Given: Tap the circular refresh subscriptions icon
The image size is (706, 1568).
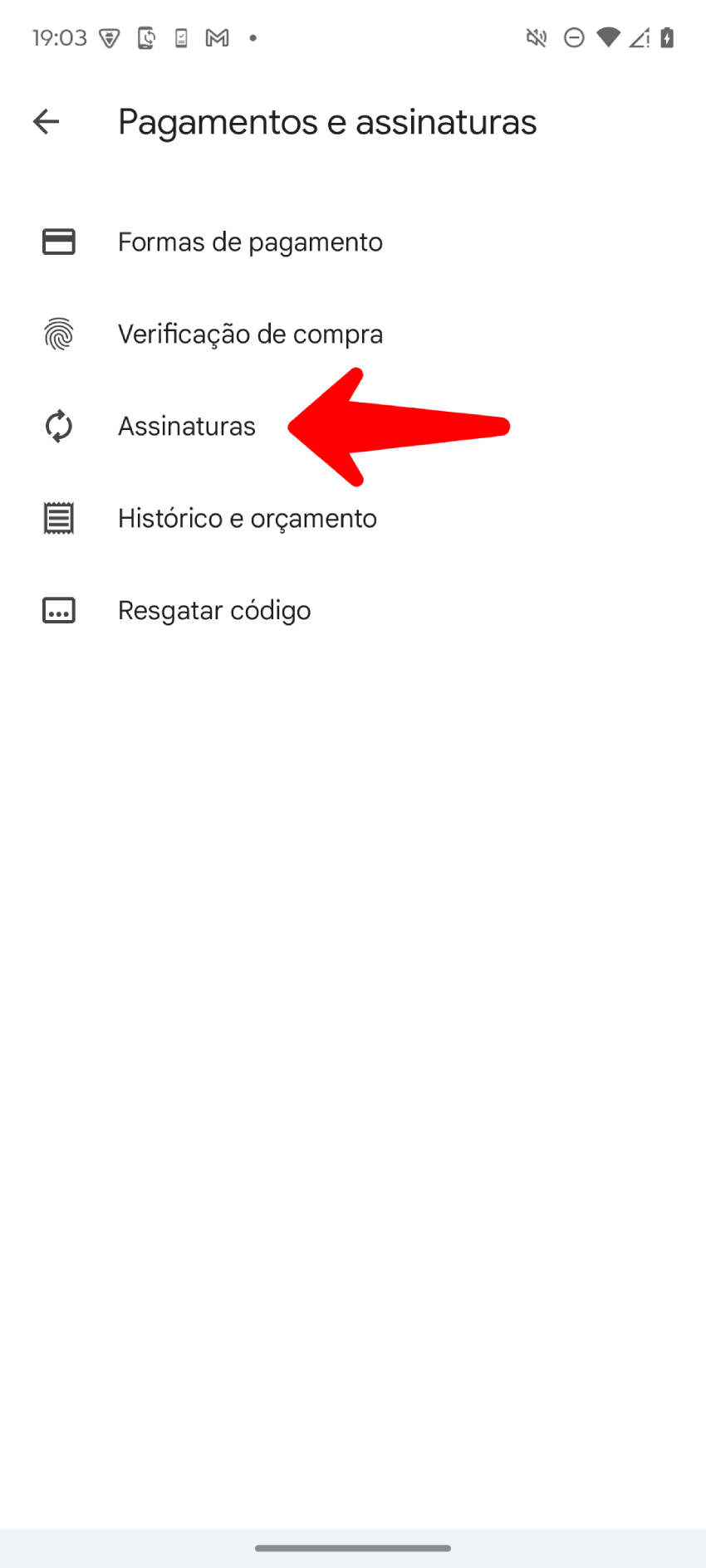Looking at the screenshot, I should pyautogui.click(x=59, y=426).
